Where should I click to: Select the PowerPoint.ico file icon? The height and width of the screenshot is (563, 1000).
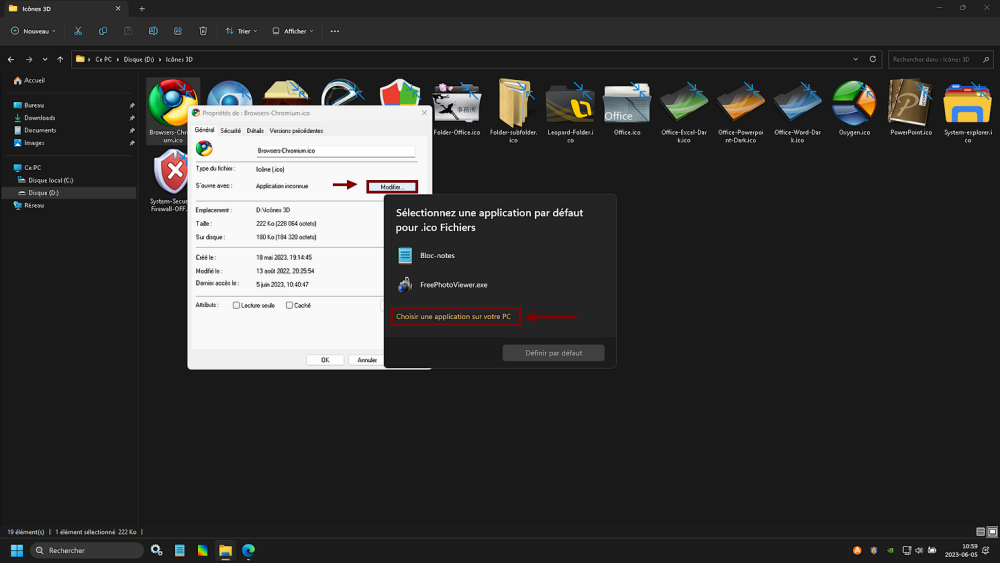910,103
